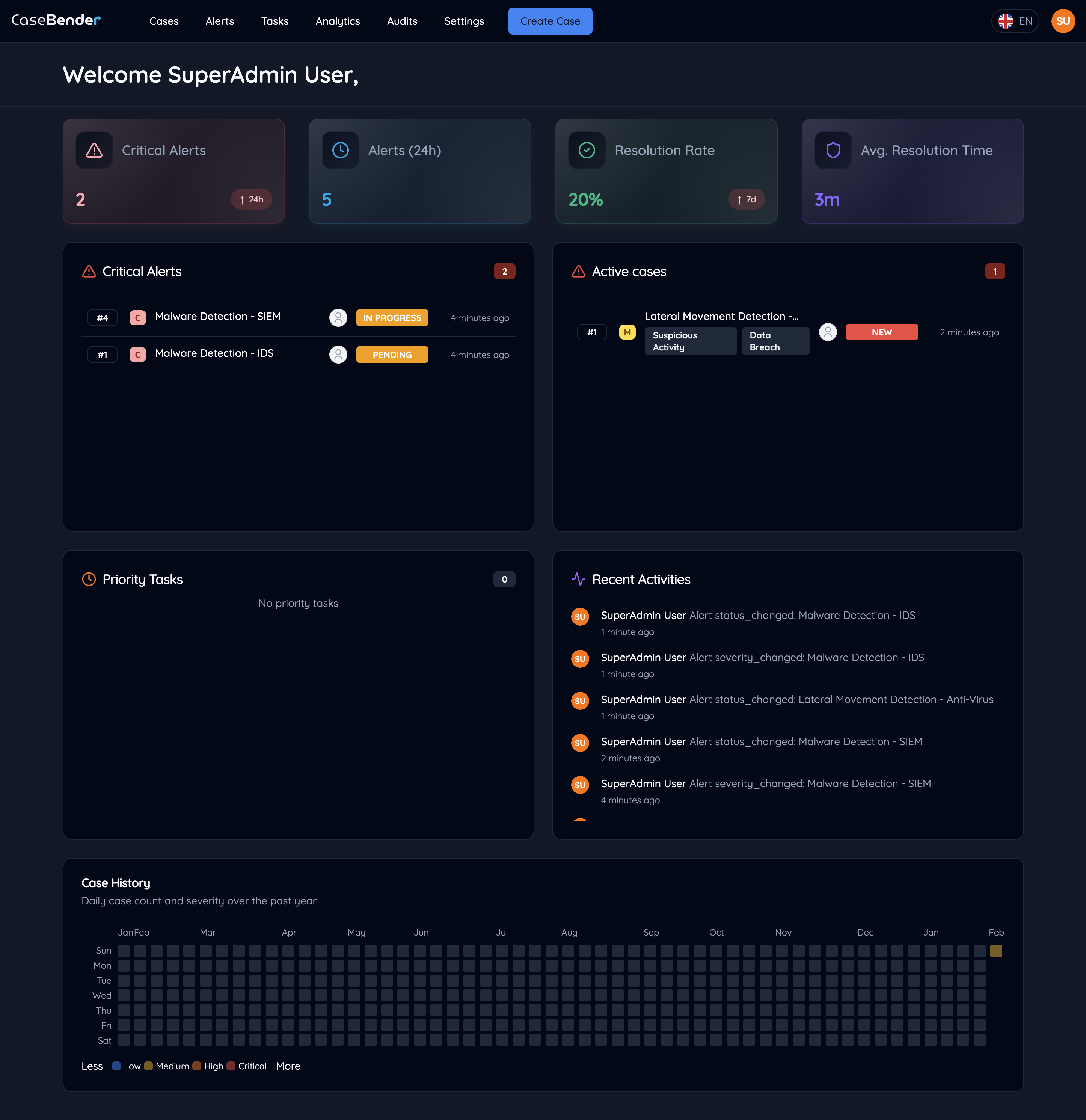Open the EN language selector
The width and height of the screenshot is (1086, 1120).
click(x=1015, y=21)
